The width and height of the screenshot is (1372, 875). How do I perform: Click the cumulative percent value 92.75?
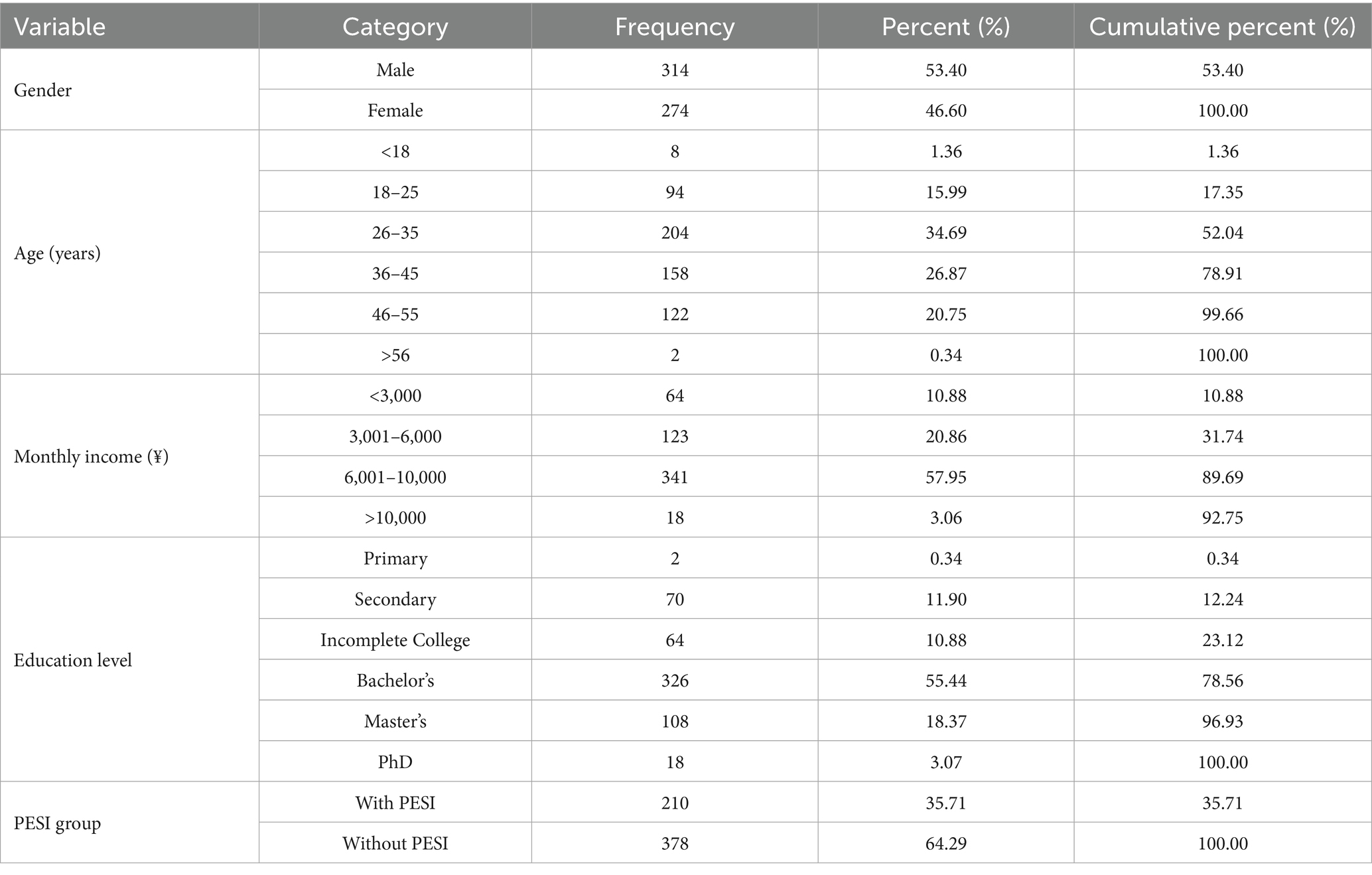1223,517
